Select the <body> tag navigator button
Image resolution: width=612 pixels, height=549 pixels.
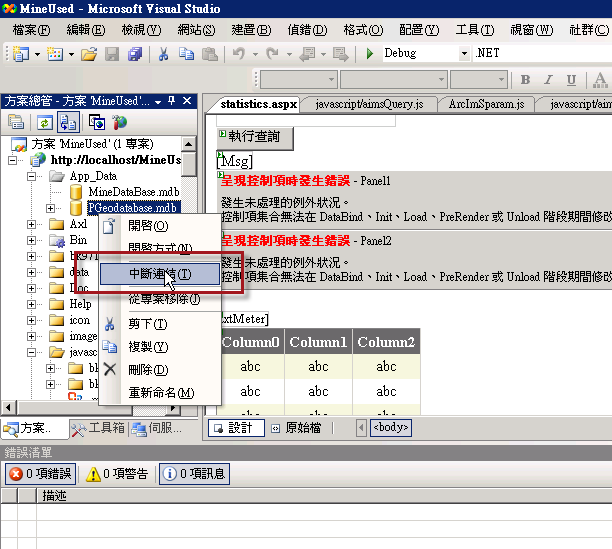coord(391,427)
